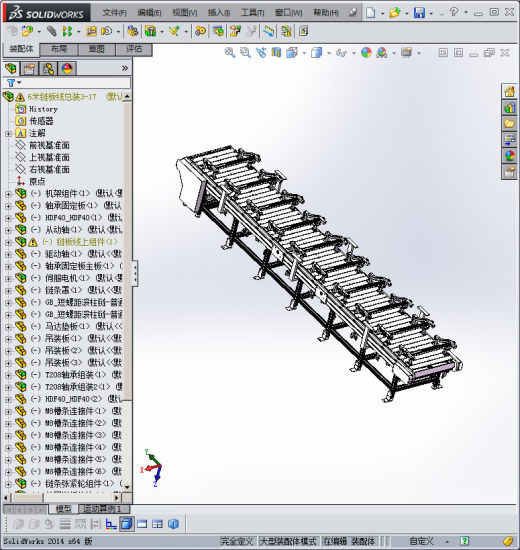The image size is (520, 550).
Task: Click the DisplayManager color ball tab
Action: point(67,68)
